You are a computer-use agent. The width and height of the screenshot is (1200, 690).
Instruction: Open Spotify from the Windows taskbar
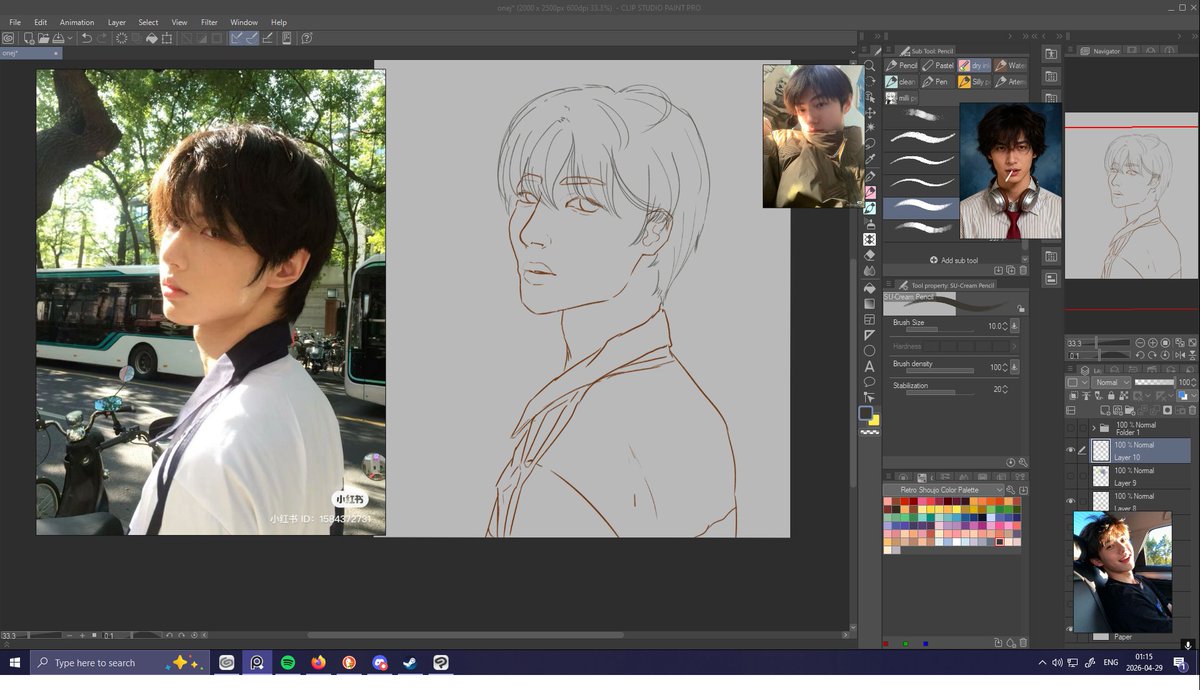point(288,663)
